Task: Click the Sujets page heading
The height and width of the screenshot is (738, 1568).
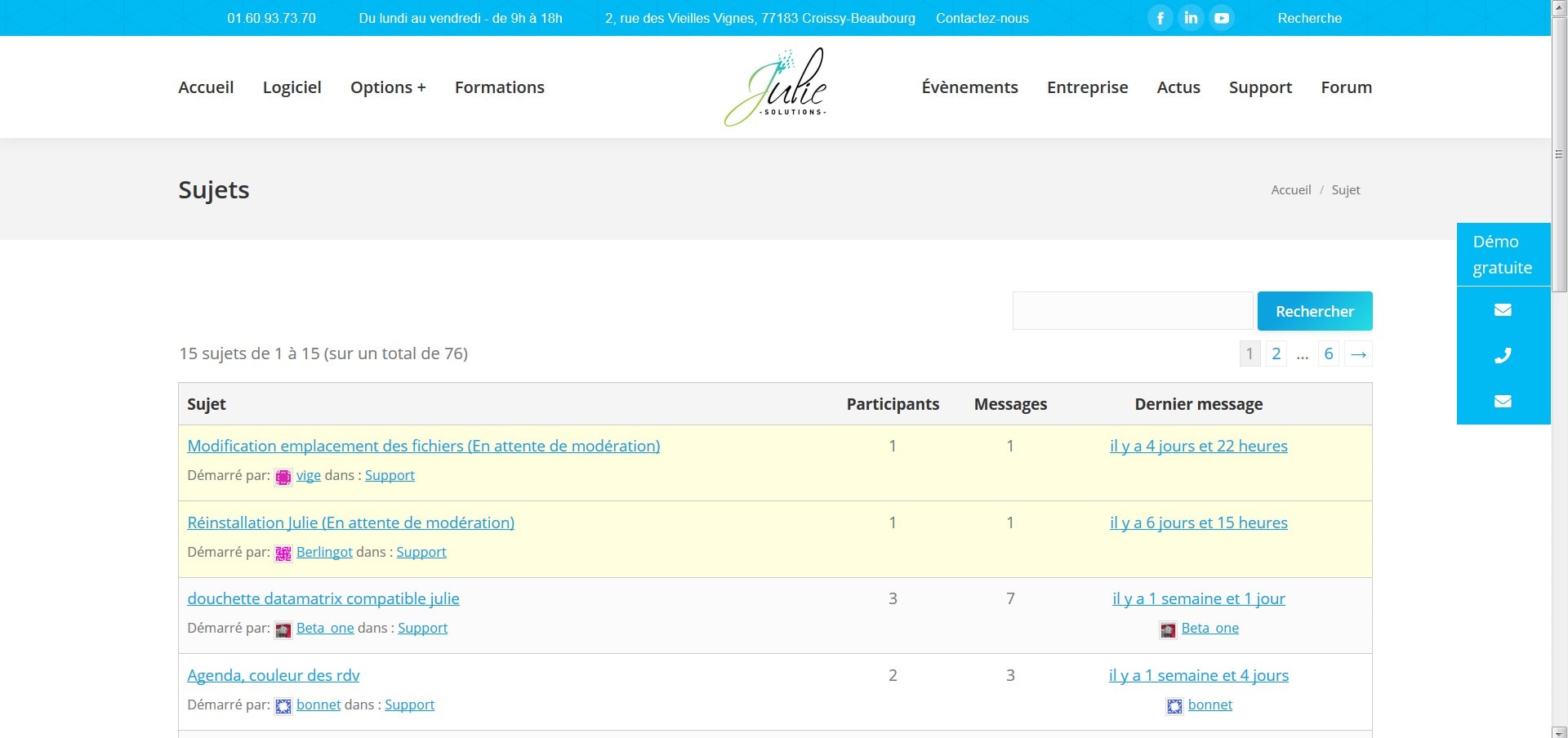Action: coord(214,189)
